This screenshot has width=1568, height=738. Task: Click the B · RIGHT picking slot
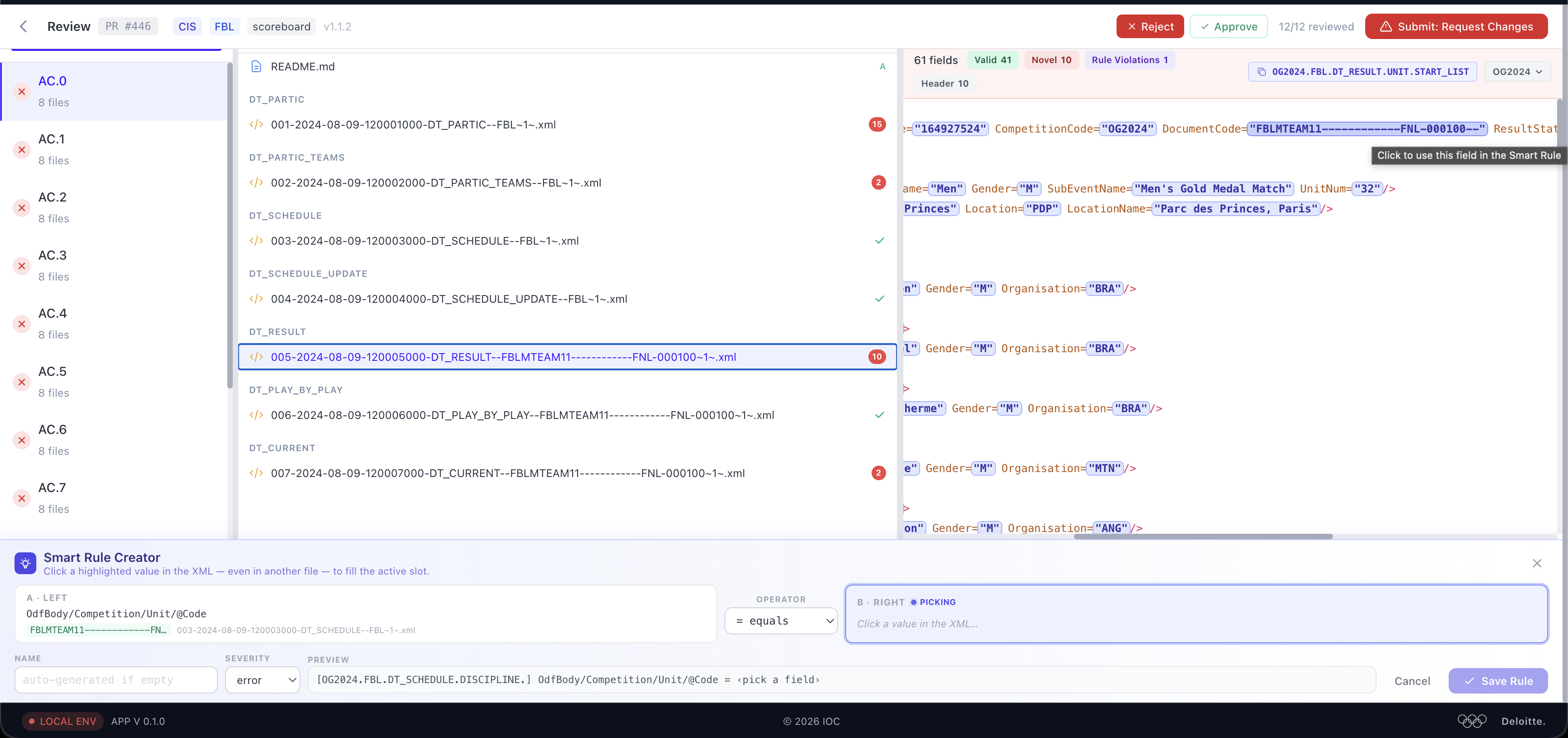coord(1196,614)
